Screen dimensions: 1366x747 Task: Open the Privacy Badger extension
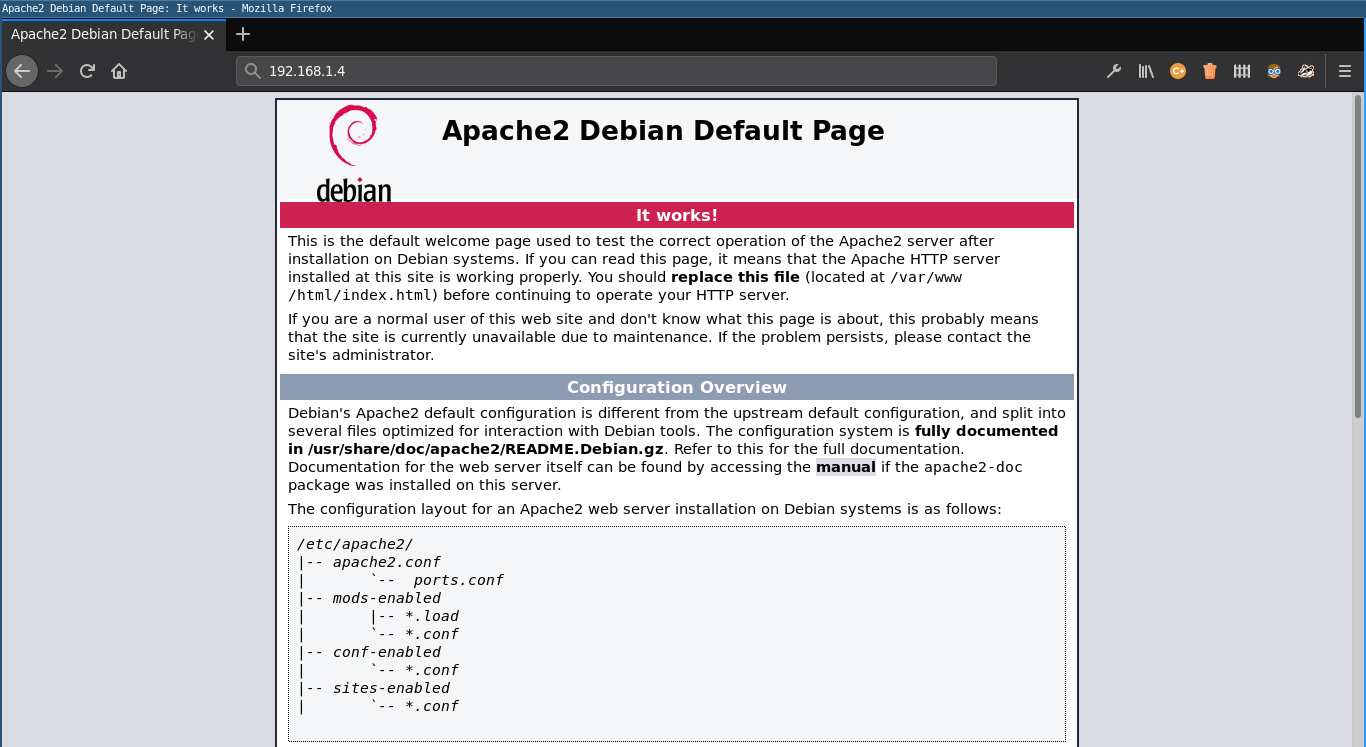(1306, 71)
